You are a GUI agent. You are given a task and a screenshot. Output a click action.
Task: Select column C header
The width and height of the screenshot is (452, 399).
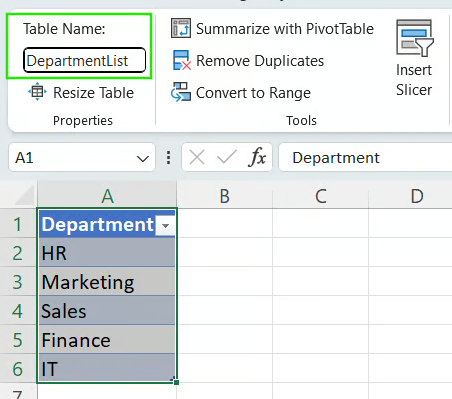click(x=321, y=196)
